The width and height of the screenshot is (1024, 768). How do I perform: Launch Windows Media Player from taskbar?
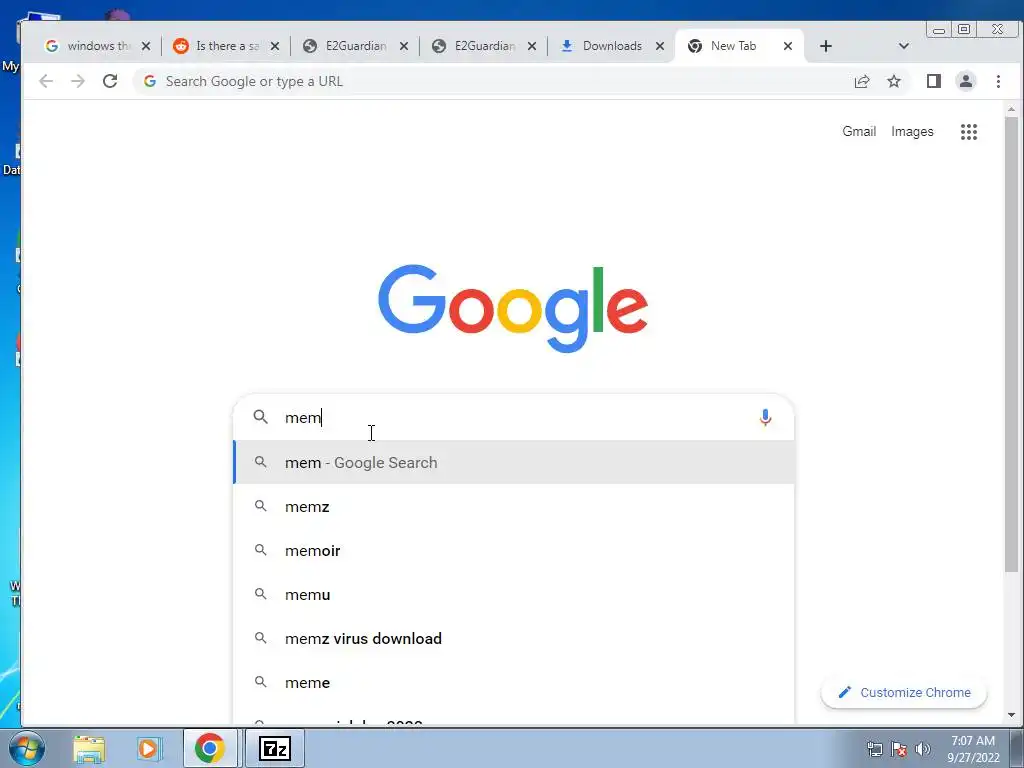[149, 748]
